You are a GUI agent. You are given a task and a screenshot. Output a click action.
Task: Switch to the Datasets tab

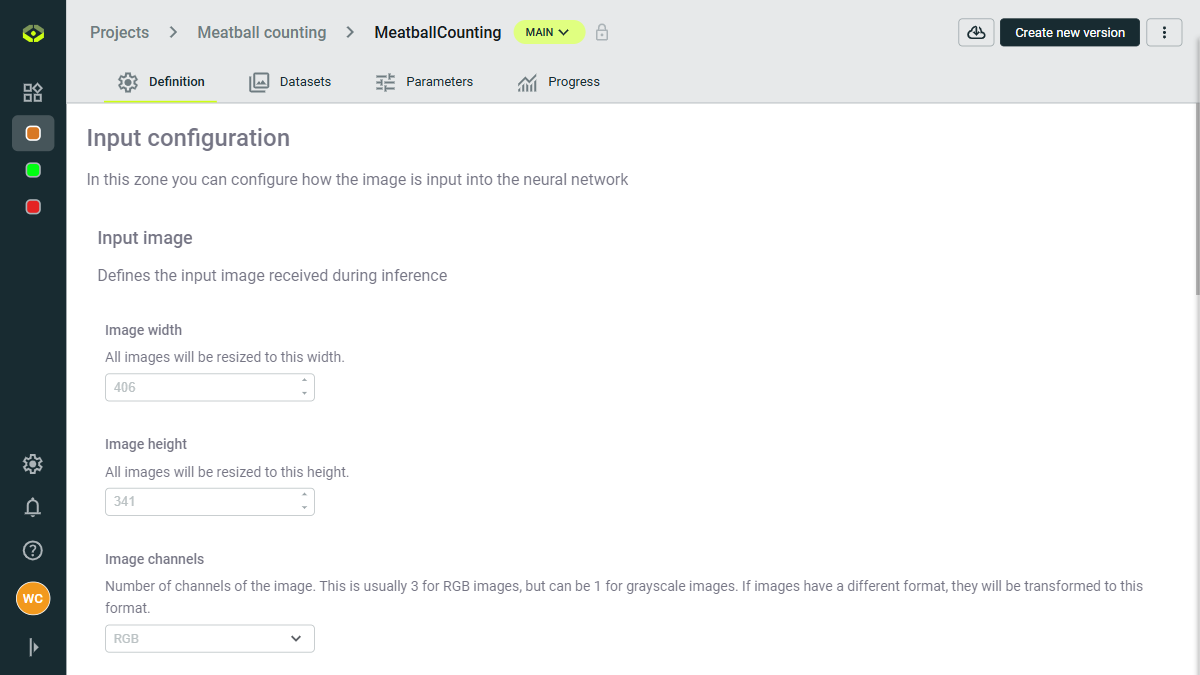pos(290,82)
